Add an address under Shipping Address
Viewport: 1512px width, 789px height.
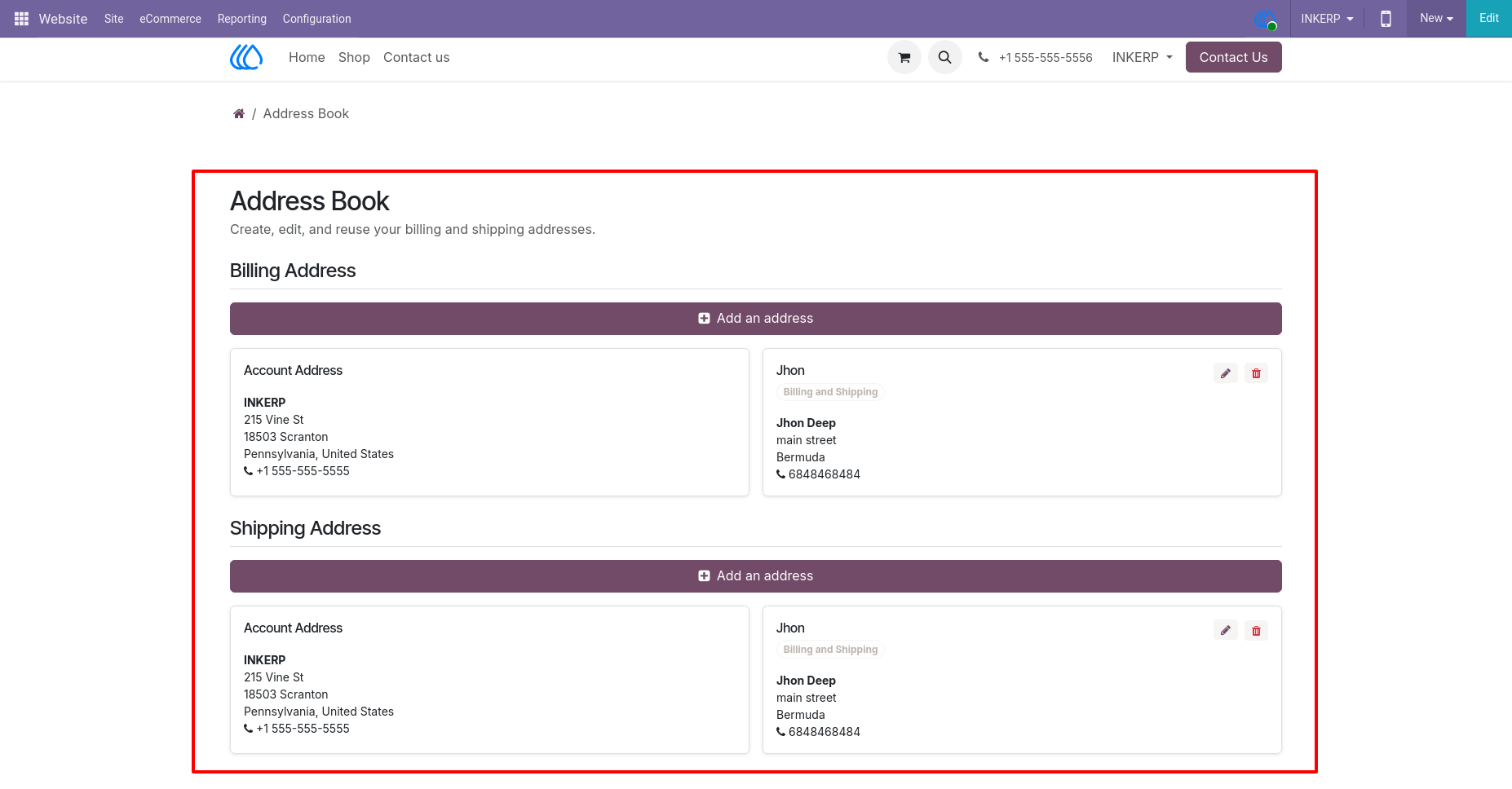point(756,576)
